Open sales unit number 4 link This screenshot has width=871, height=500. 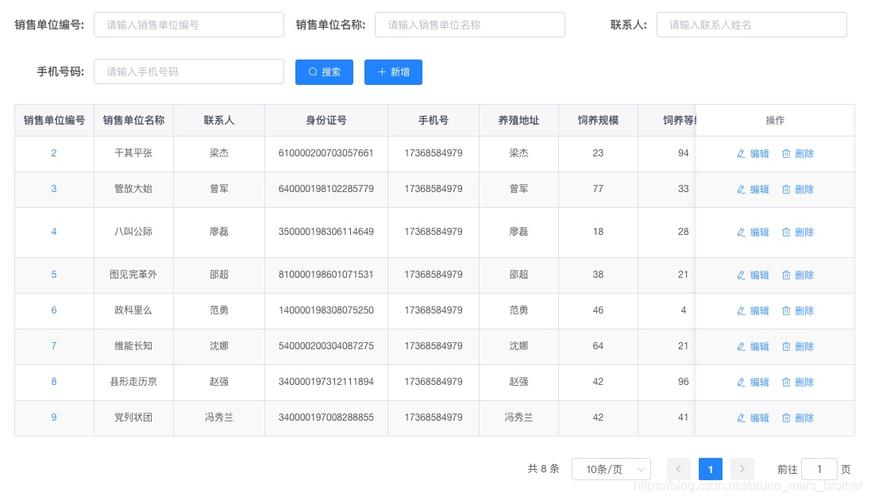point(54,232)
